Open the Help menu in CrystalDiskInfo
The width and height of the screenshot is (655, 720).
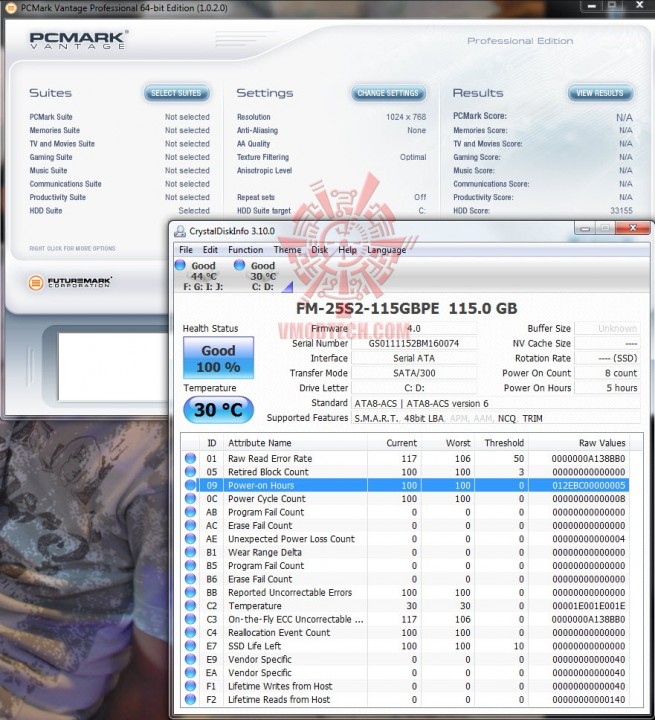(347, 250)
